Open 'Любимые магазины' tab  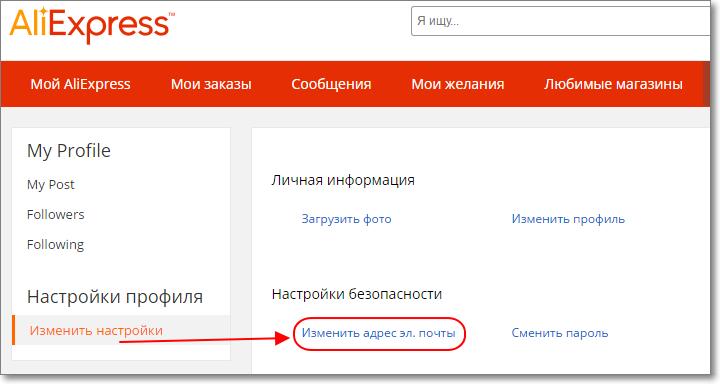(613, 84)
